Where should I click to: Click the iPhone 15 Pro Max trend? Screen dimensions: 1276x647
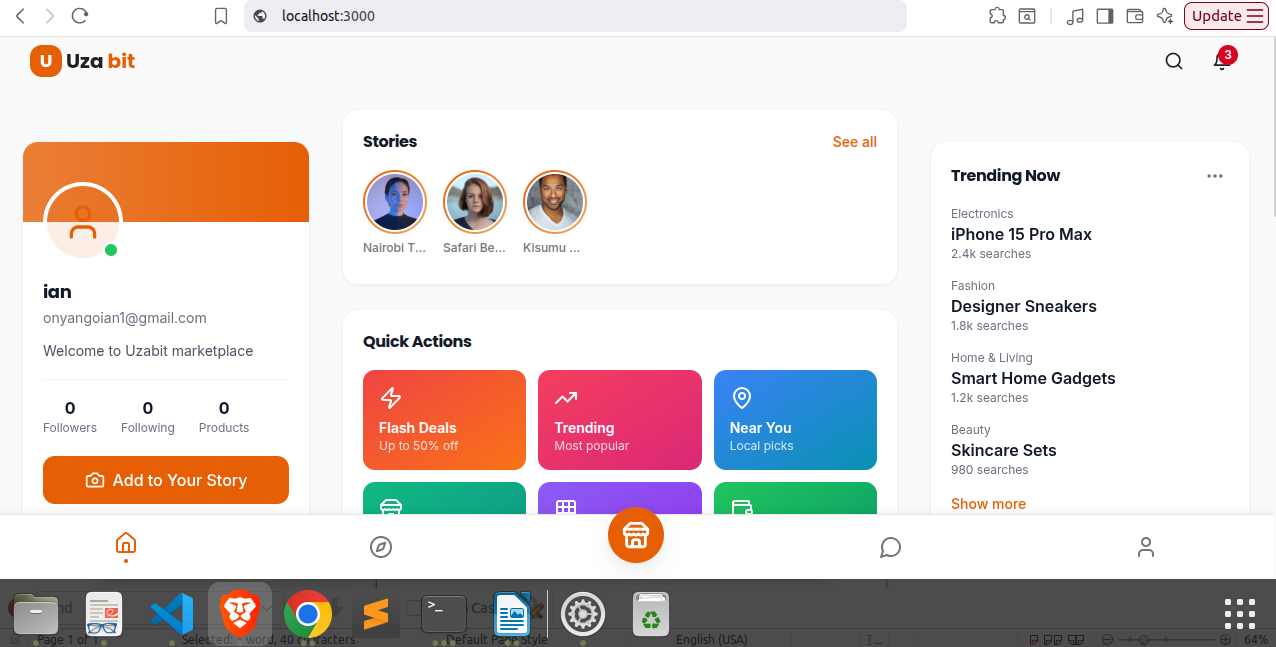[1021, 234]
